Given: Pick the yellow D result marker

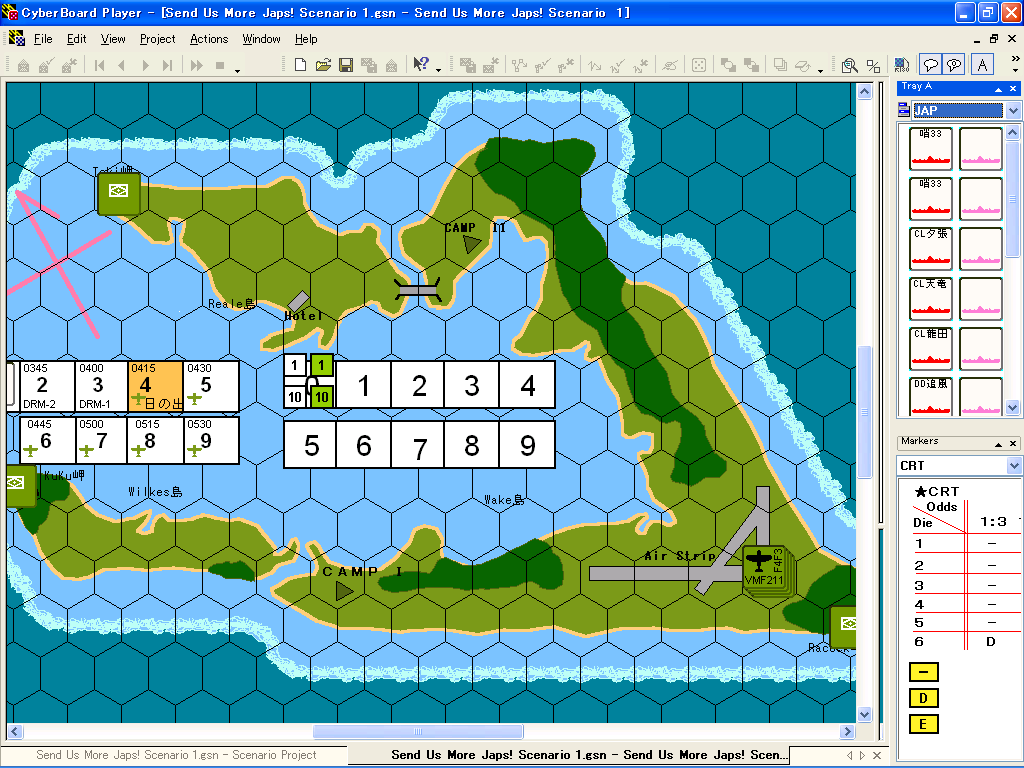Looking at the screenshot, I should point(923,698).
